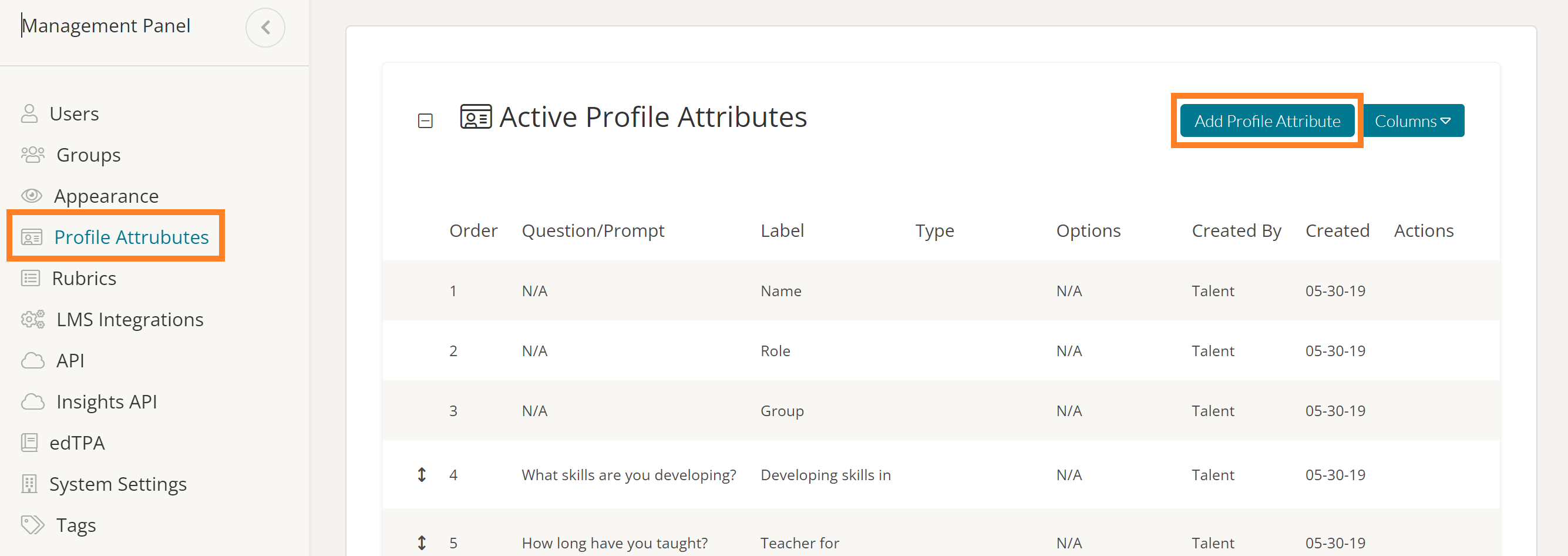Click the API cloud icon

click(x=33, y=360)
